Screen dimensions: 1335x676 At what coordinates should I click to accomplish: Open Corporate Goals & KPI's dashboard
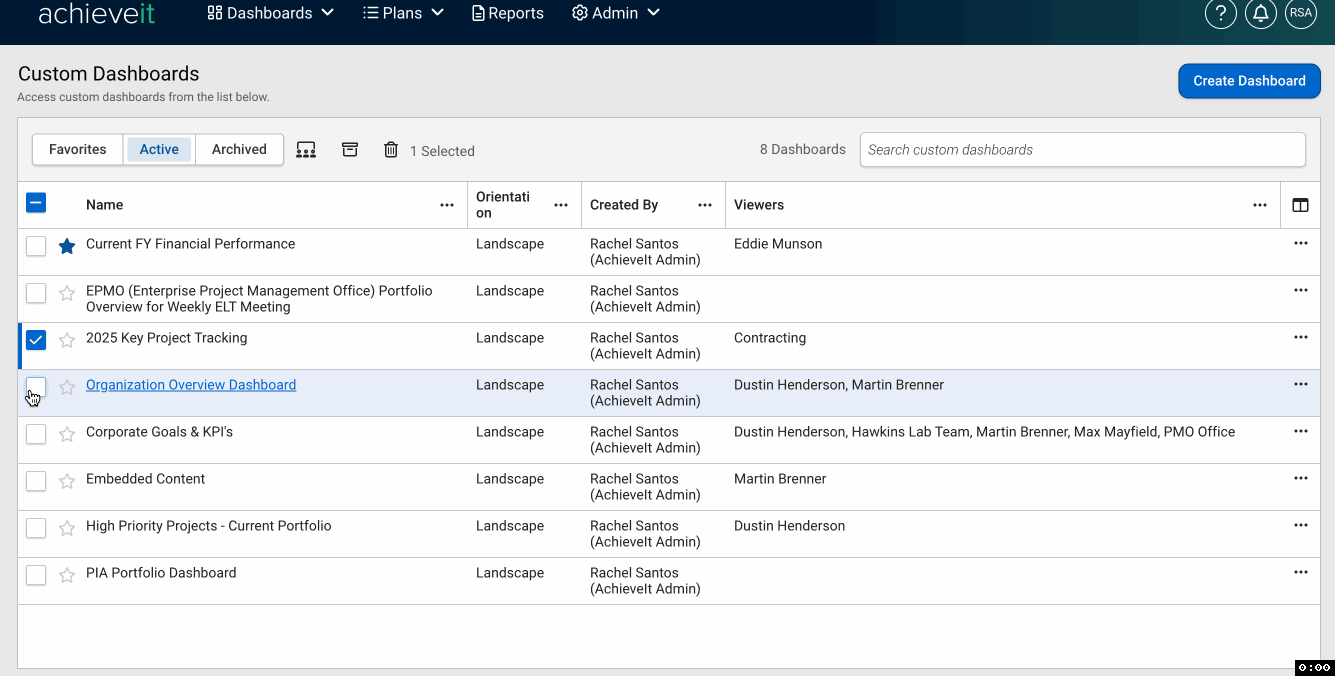click(x=159, y=432)
